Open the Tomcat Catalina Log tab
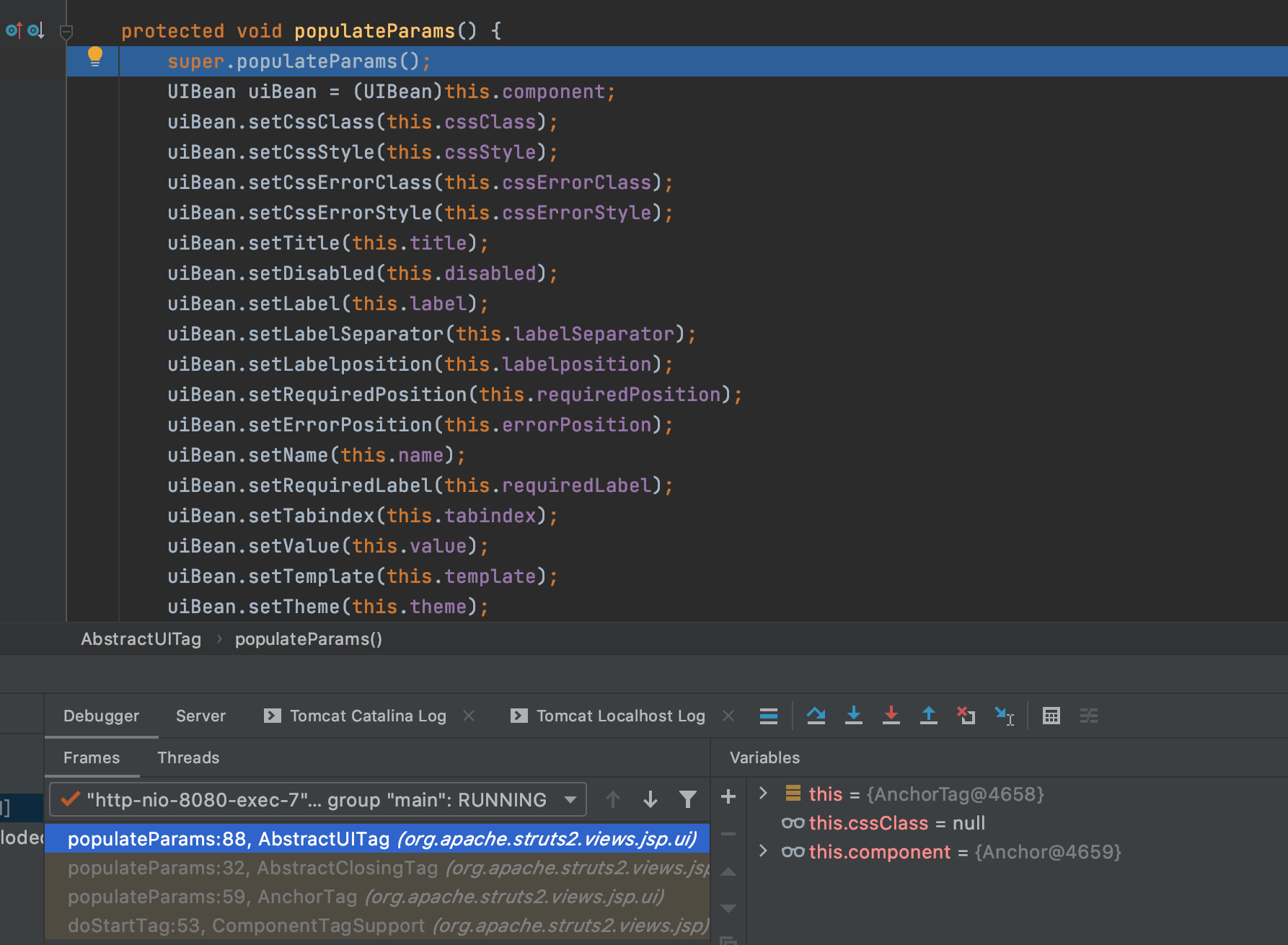The width and height of the screenshot is (1288, 945). tap(356, 716)
